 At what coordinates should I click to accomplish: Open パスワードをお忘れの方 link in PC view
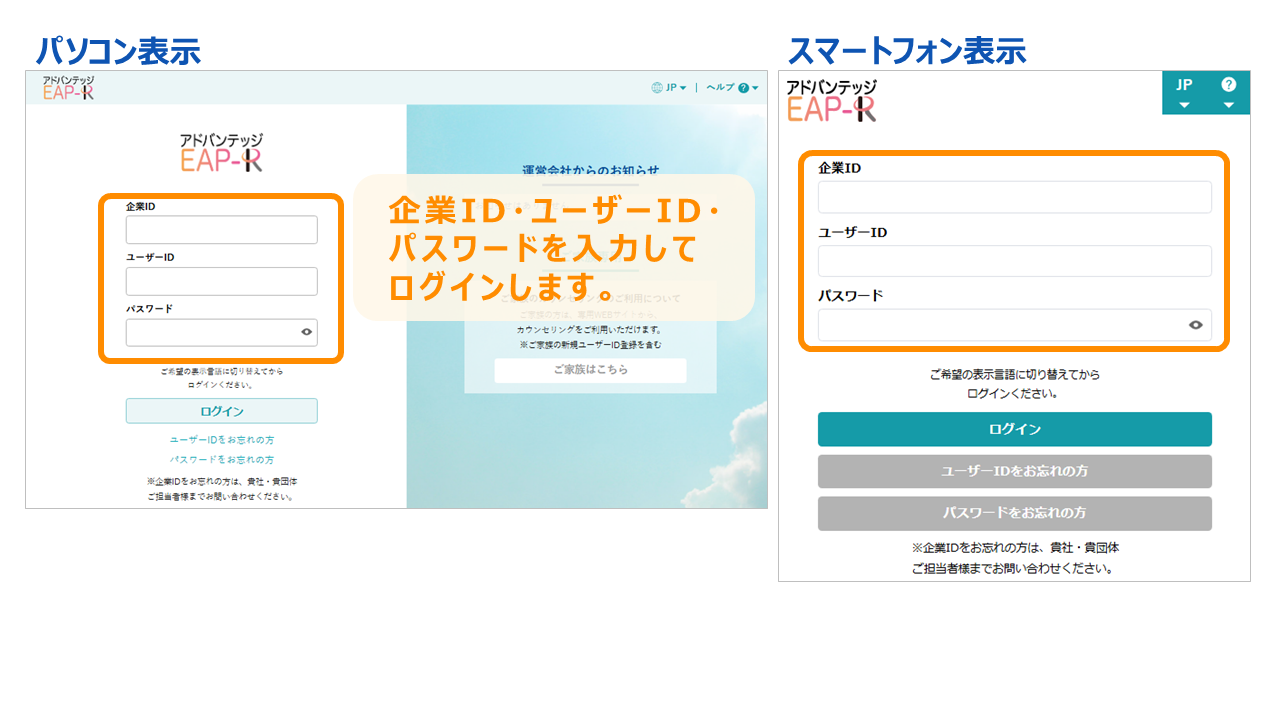221,460
